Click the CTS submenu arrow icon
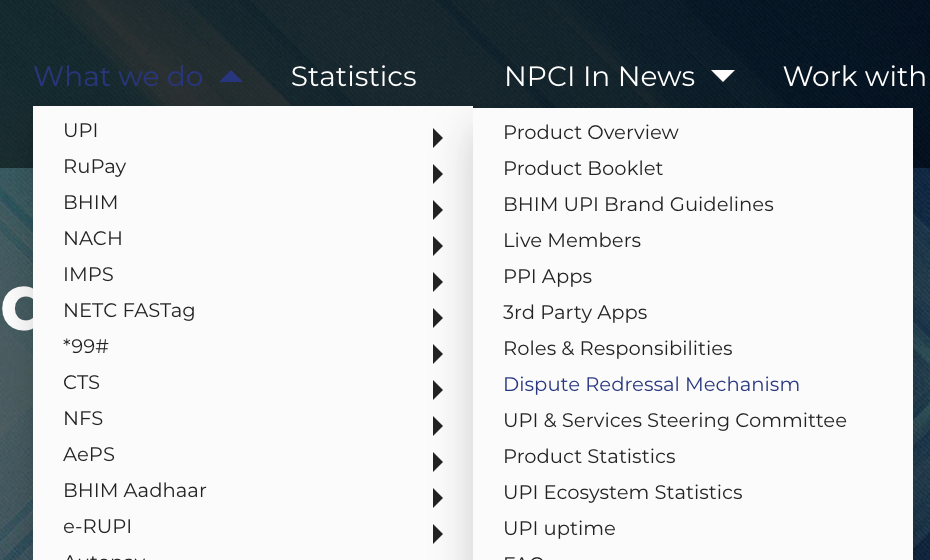This screenshot has height=560, width=930. (x=437, y=390)
